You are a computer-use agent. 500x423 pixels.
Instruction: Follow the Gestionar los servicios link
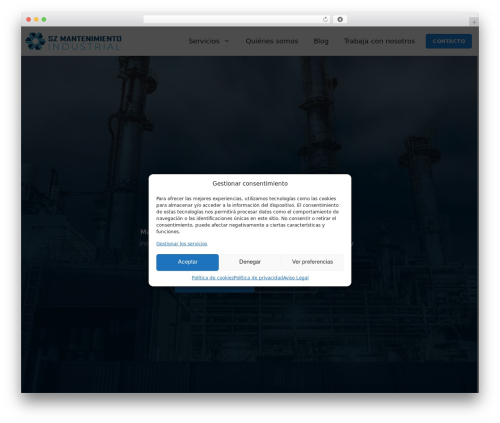(x=182, y=244)
